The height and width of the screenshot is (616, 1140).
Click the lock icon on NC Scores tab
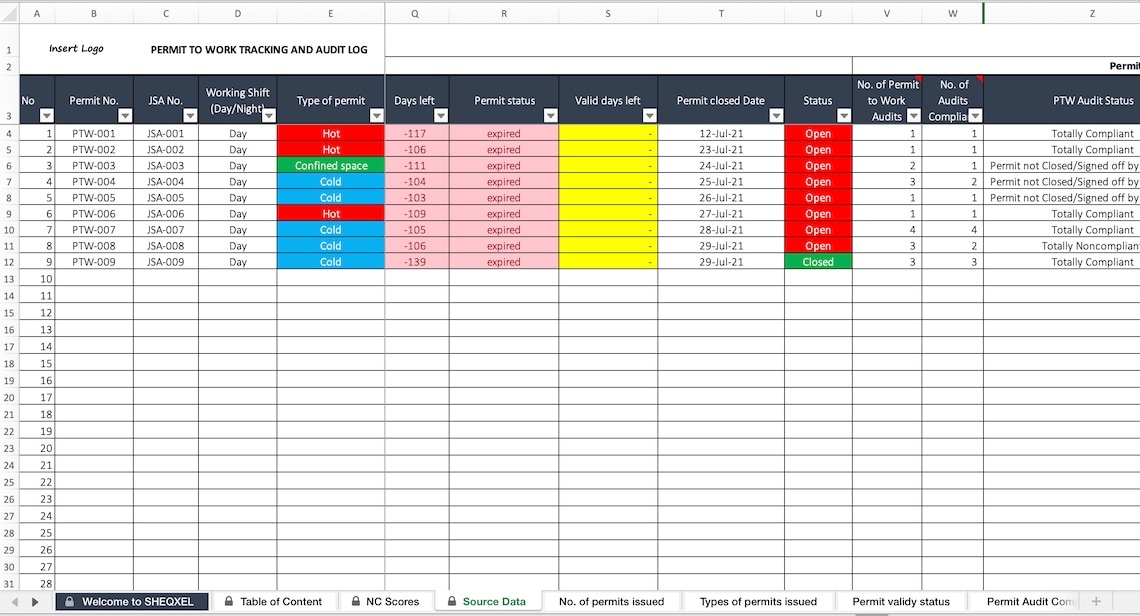[353, 601]
